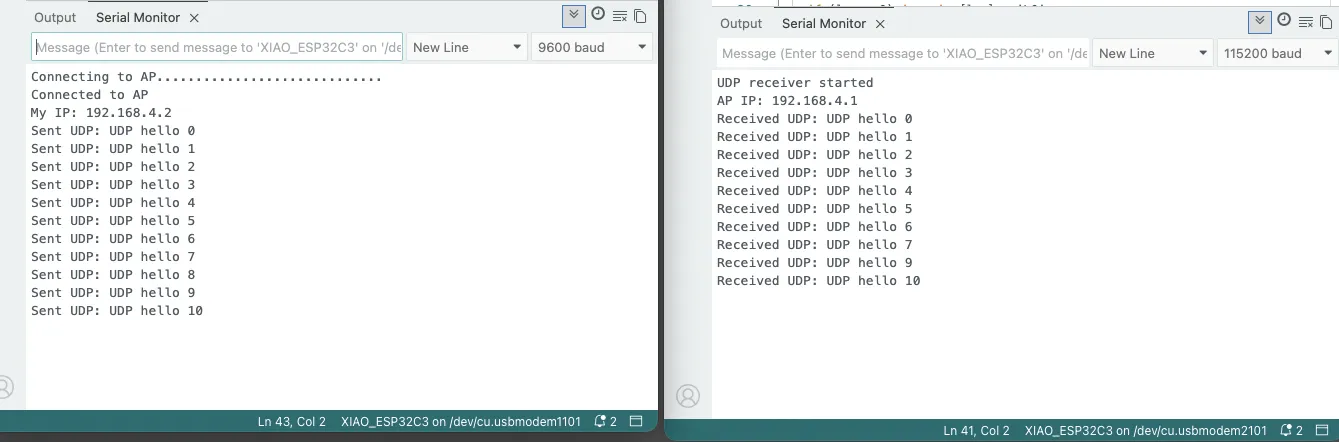
Task: Toggle timestamp in the 9600 baud monitor
Action: pos(598,15)
